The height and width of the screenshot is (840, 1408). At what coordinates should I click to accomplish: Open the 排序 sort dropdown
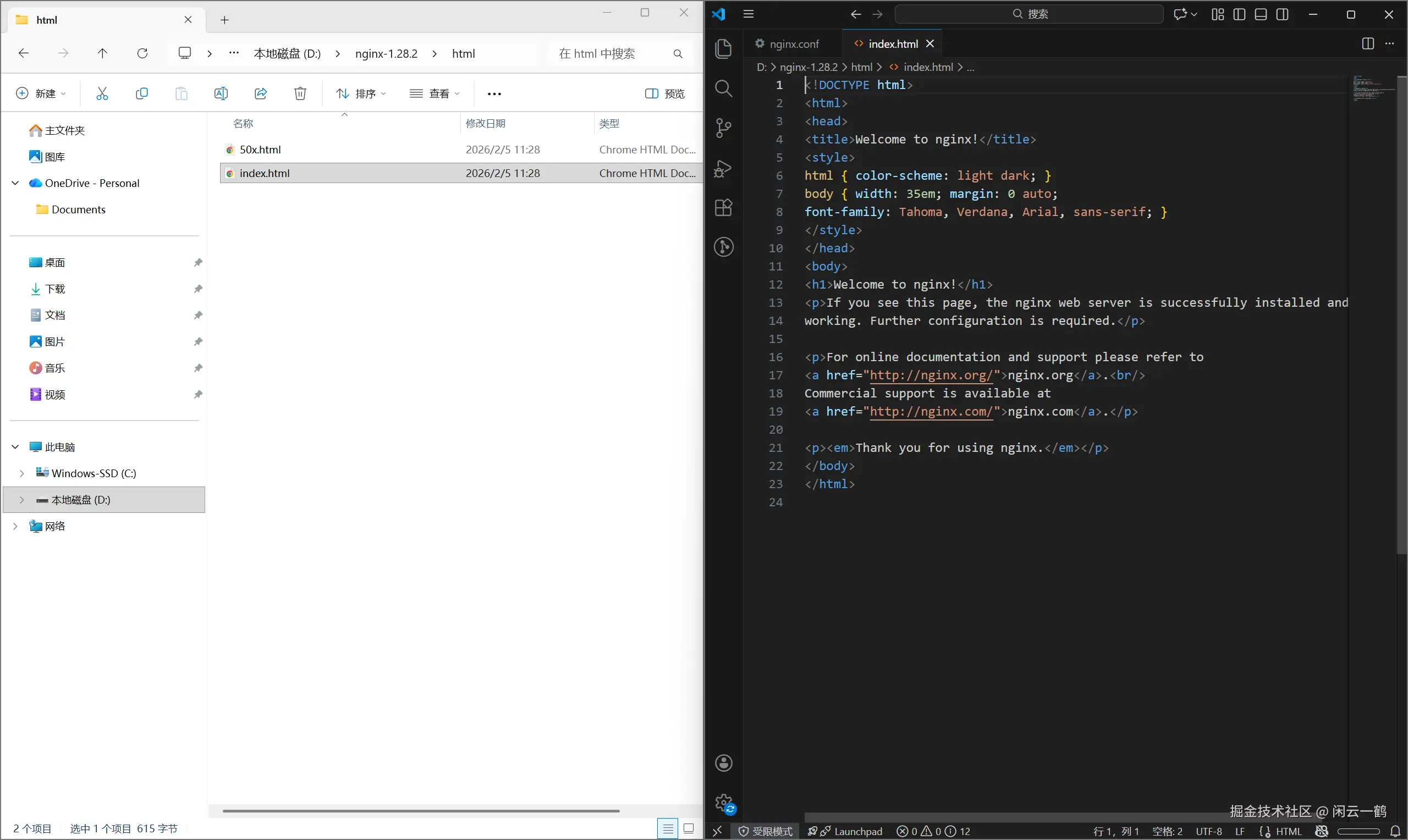pyautogui.click(x=361, y=93)
